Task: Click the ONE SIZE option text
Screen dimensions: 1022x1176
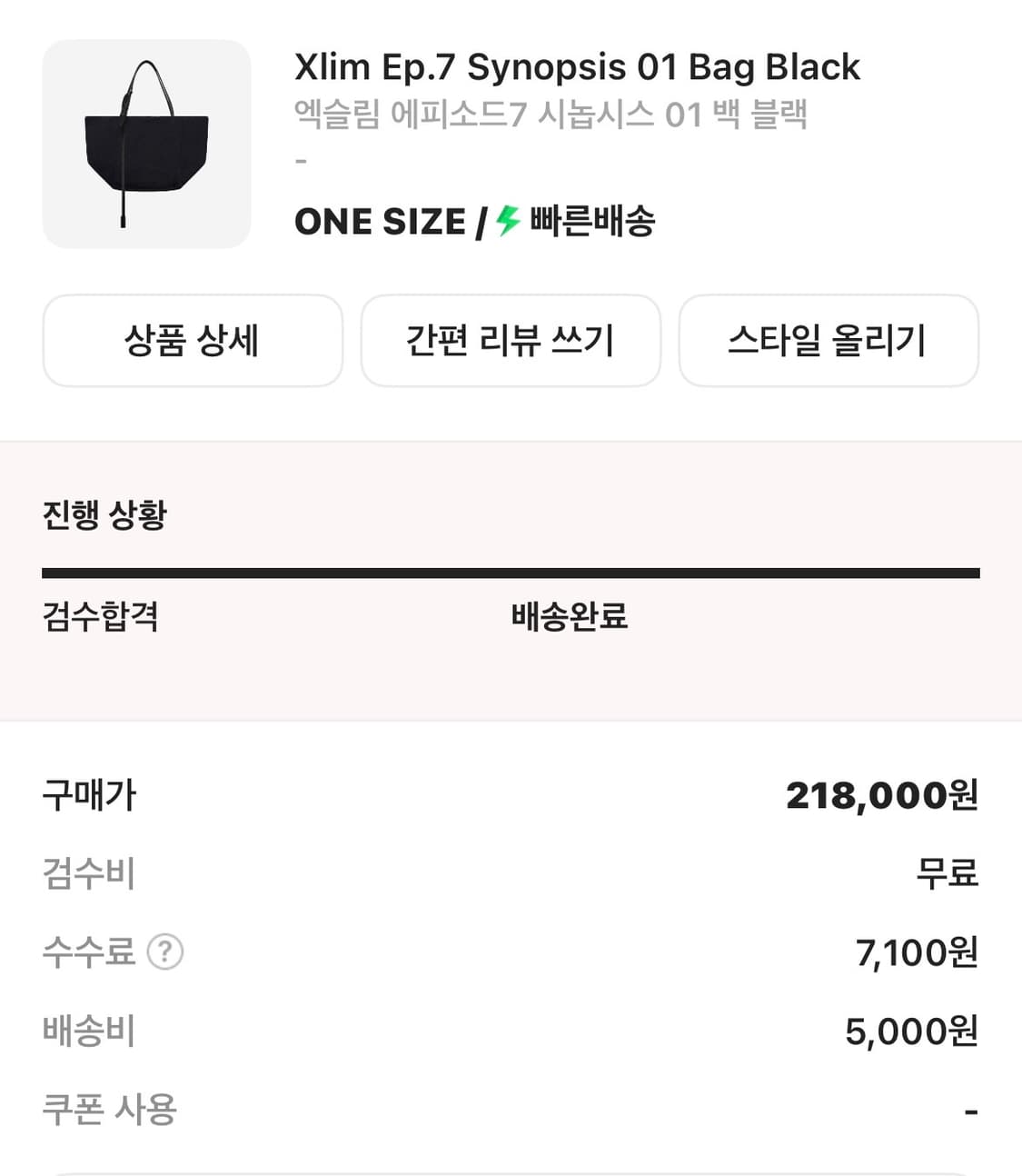Action: (x=380, y=222)
